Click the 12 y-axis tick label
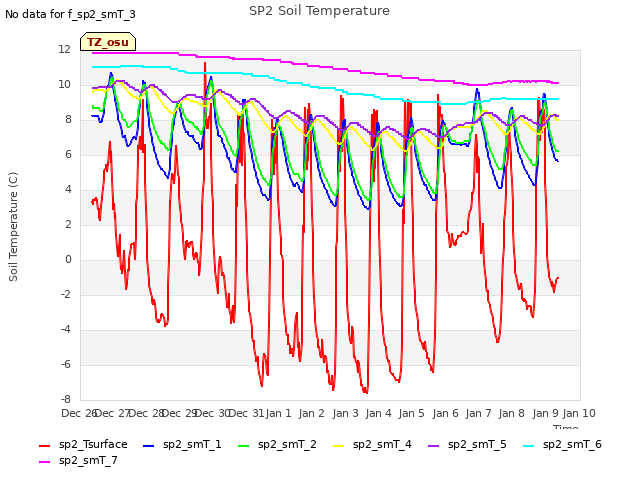 (64, 50)
